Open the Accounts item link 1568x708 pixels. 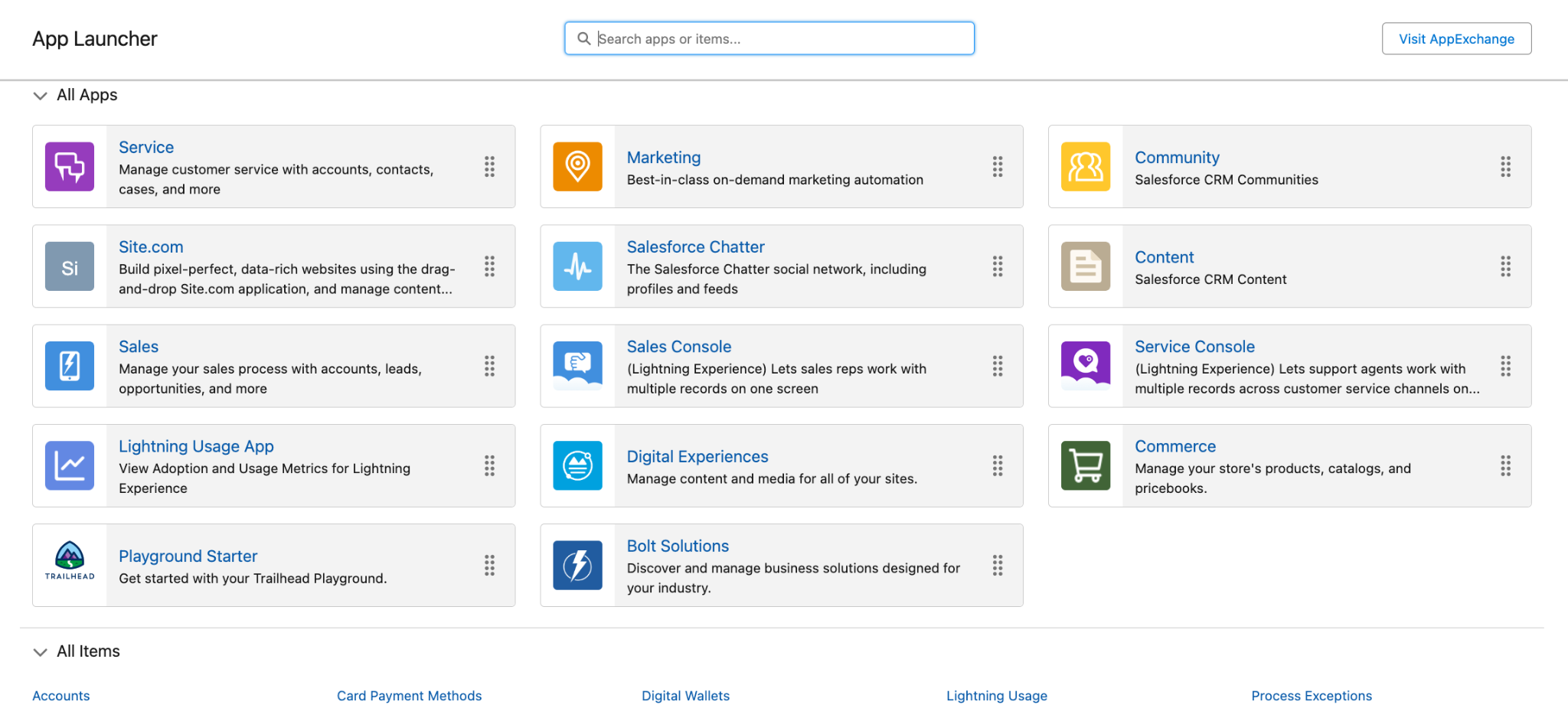tap(61, 696)
